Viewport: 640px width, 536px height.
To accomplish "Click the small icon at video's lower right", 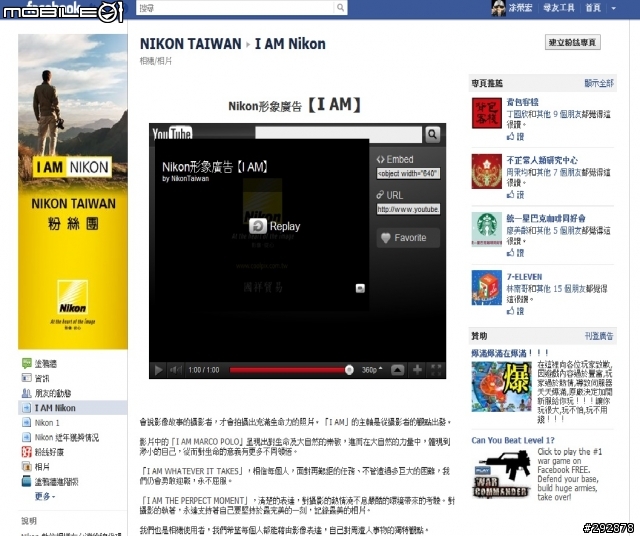I will coord(360,288).
